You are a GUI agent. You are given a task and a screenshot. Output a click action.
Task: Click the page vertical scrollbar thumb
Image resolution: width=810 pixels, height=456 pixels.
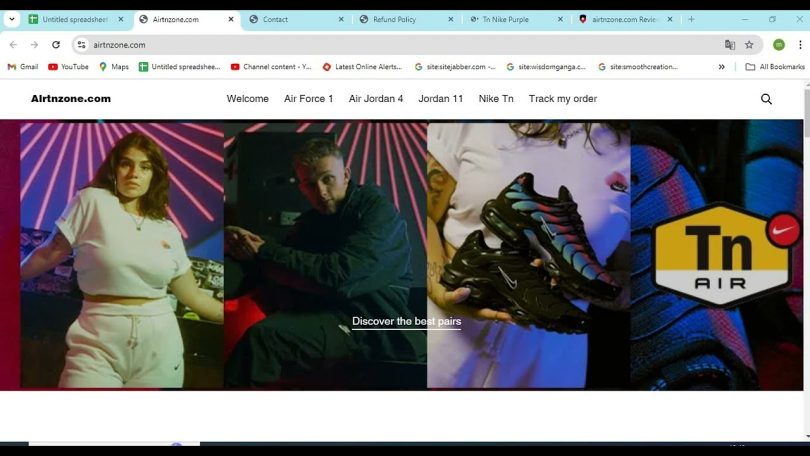point(806,112)
